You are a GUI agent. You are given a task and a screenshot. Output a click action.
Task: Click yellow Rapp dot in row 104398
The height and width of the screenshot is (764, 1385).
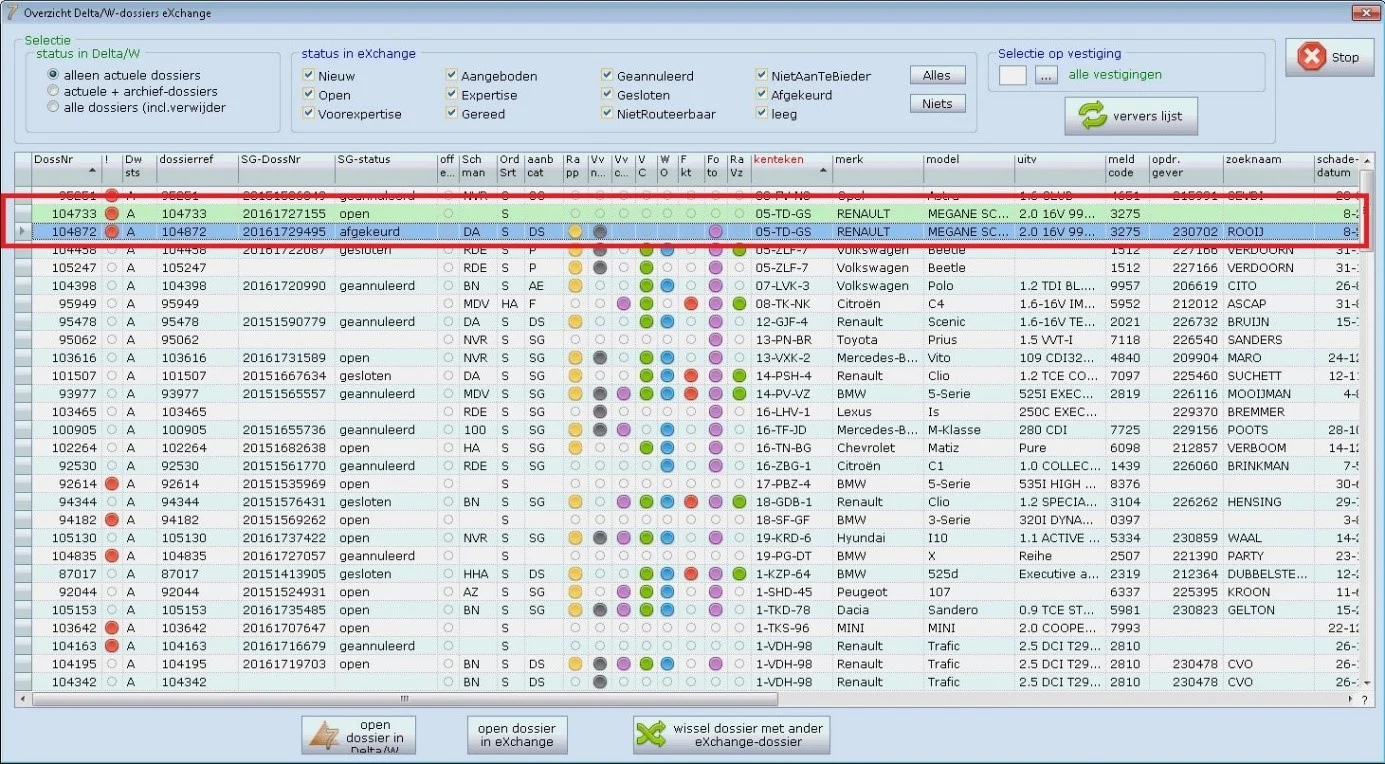pos(575,286)
